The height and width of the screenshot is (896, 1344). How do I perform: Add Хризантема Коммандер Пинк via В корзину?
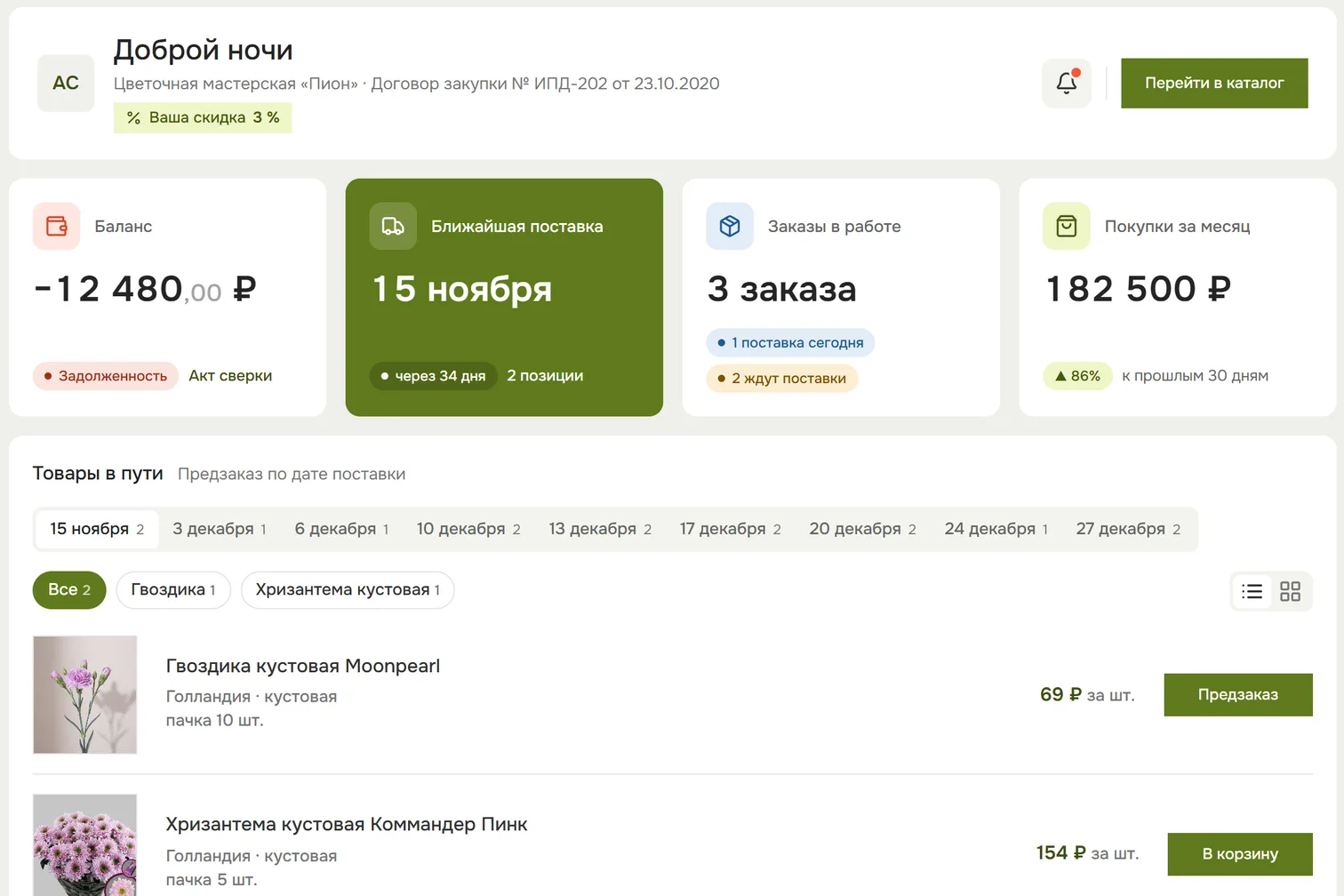click(1240, 854)
